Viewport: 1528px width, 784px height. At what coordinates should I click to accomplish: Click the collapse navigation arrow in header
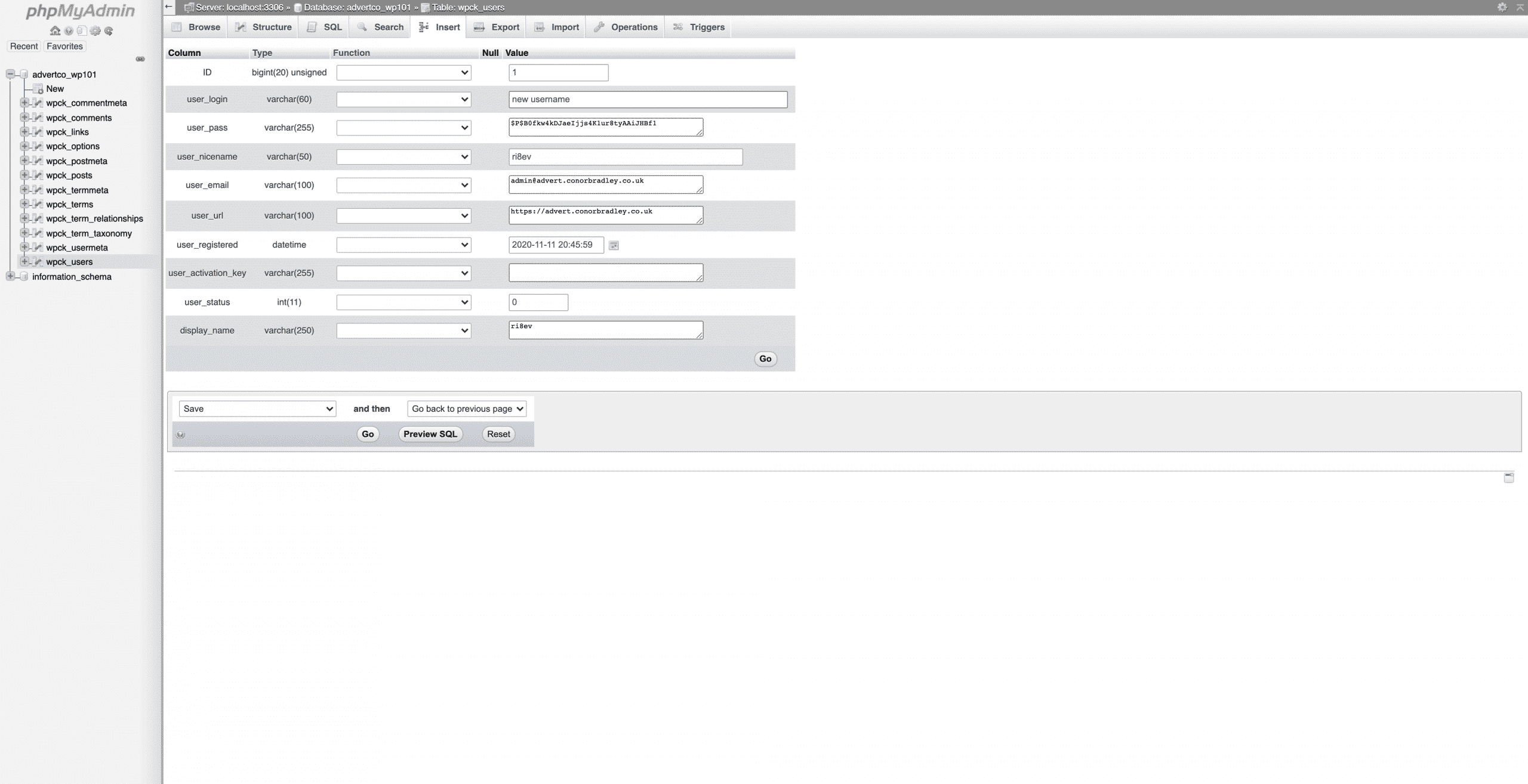point(169,7)
